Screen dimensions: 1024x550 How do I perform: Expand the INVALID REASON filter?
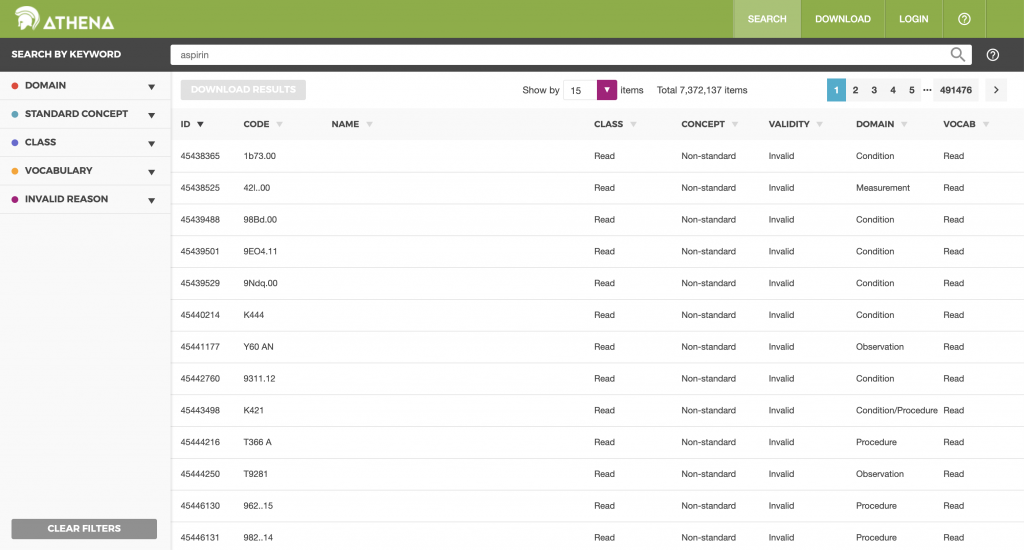[151, 200]
